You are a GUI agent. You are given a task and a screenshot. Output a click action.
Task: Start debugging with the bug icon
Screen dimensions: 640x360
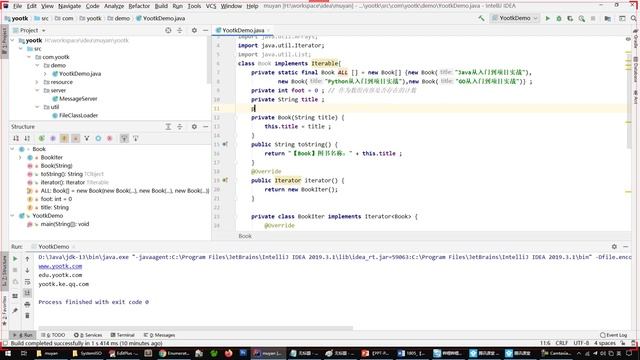[x=559, y=18]
